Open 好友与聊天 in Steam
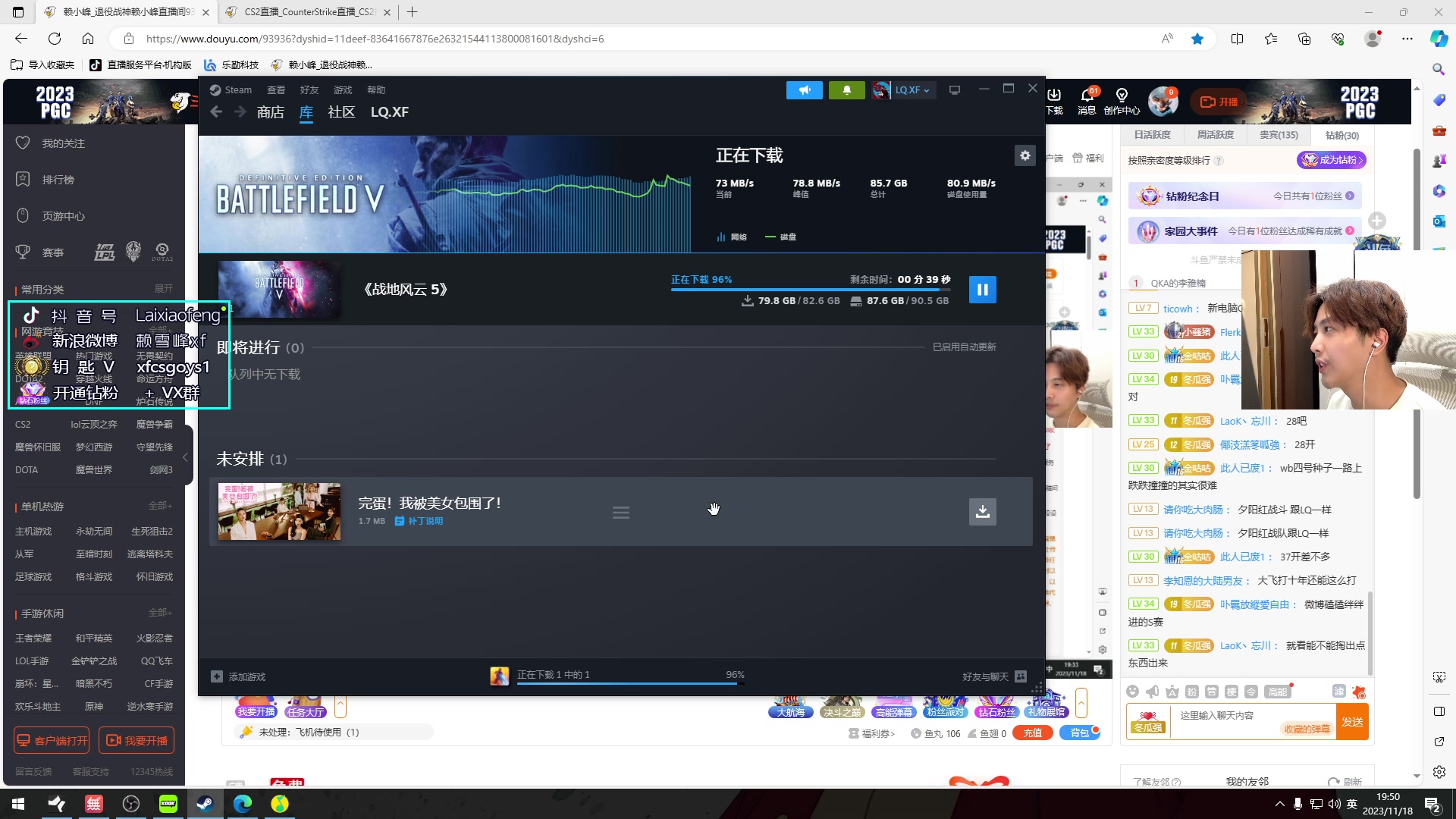 click(994, 676)
